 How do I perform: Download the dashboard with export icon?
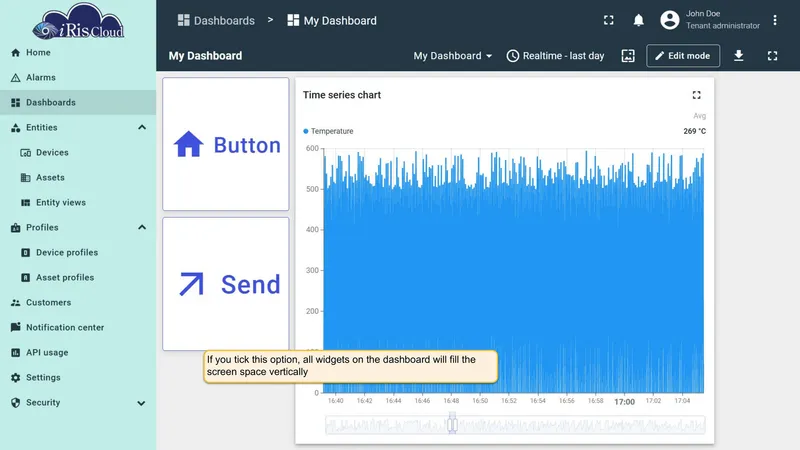coord(738,56)
